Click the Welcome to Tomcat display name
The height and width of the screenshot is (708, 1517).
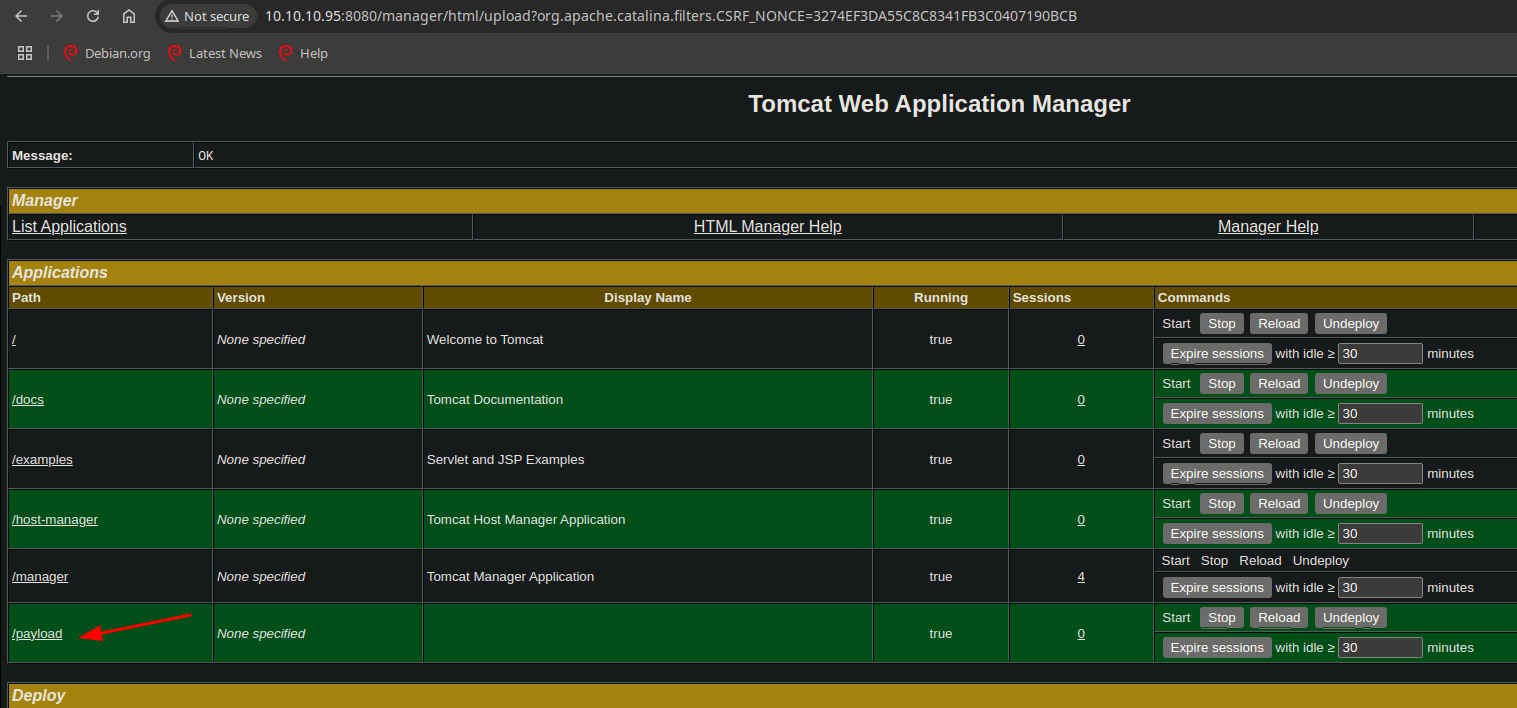point(485,339)
